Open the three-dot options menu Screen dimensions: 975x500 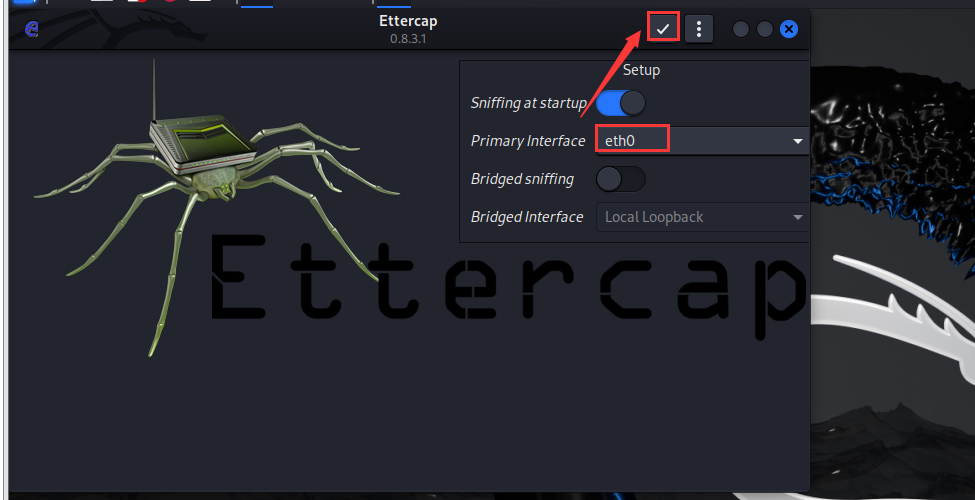tap(699, 29)
